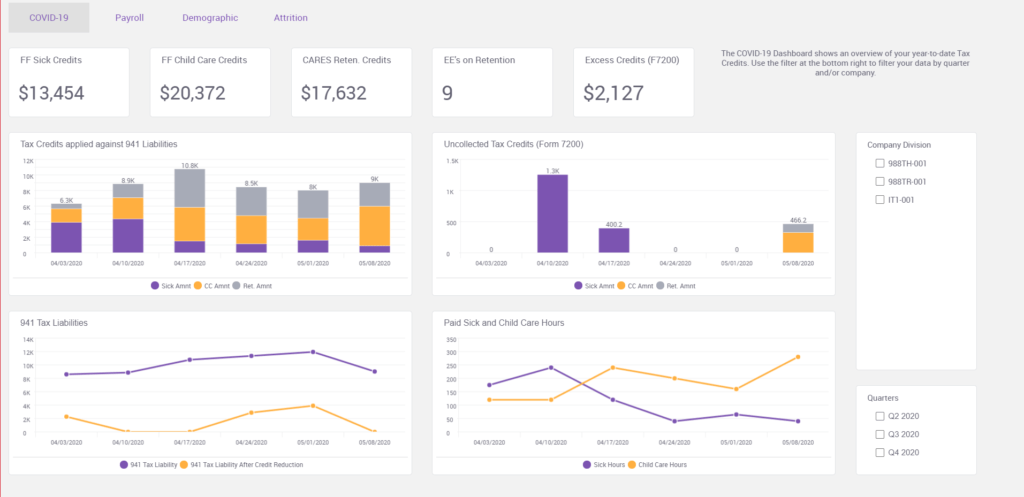The image size is (1024, 497).
Task: Click the 10.8K stacked bar's gray segment
Action: 189,188
